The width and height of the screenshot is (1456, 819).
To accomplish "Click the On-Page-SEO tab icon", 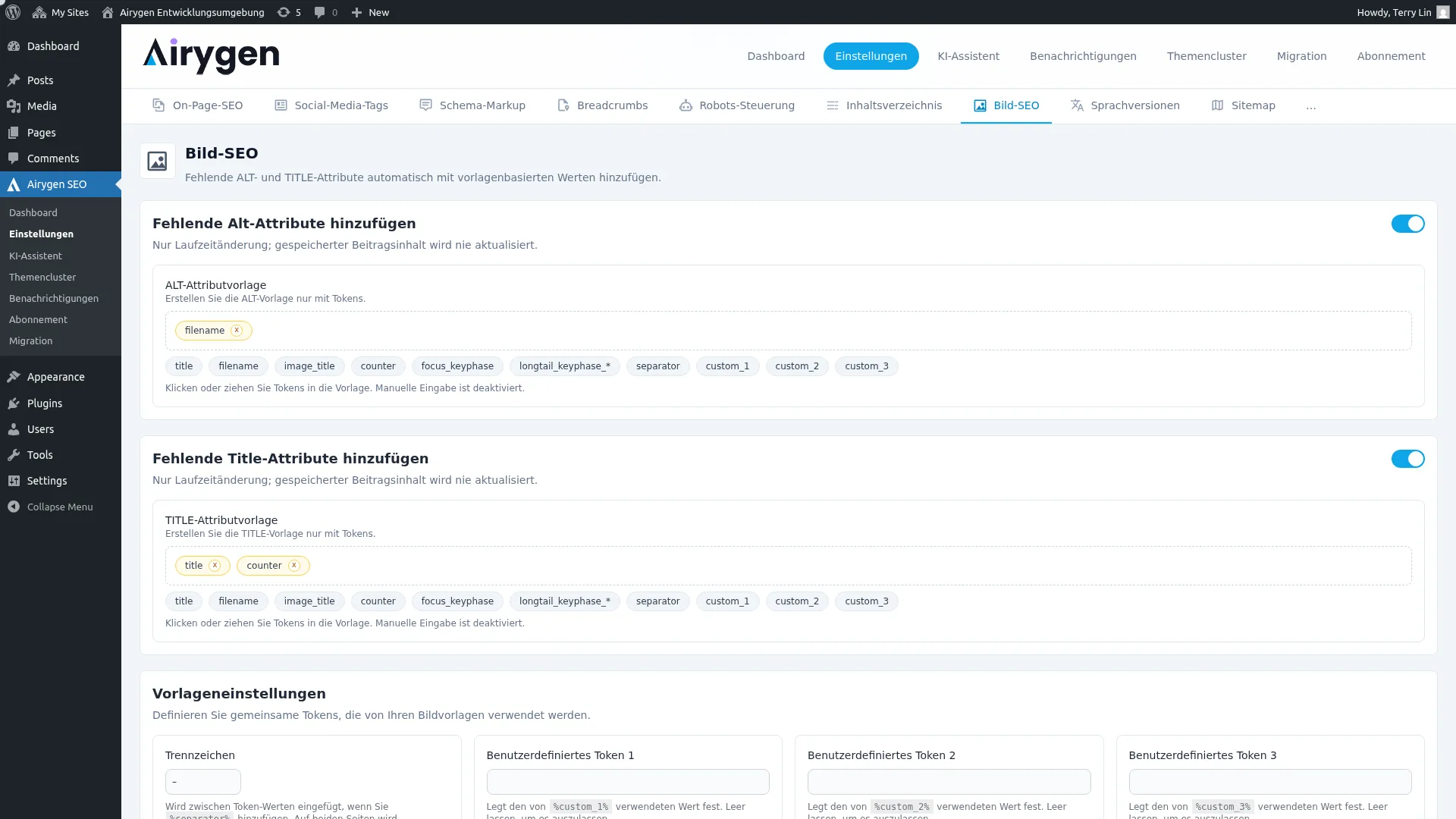I will click(158, 105).
